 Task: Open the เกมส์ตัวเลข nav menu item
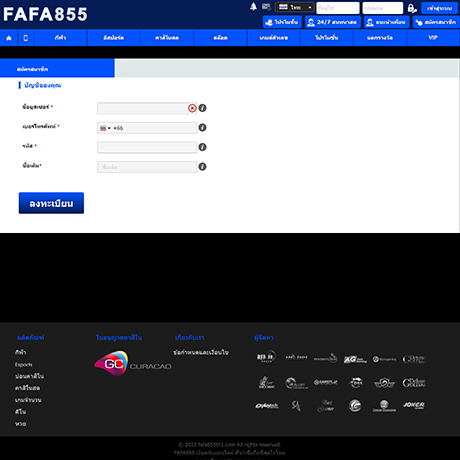coord(274,38)
